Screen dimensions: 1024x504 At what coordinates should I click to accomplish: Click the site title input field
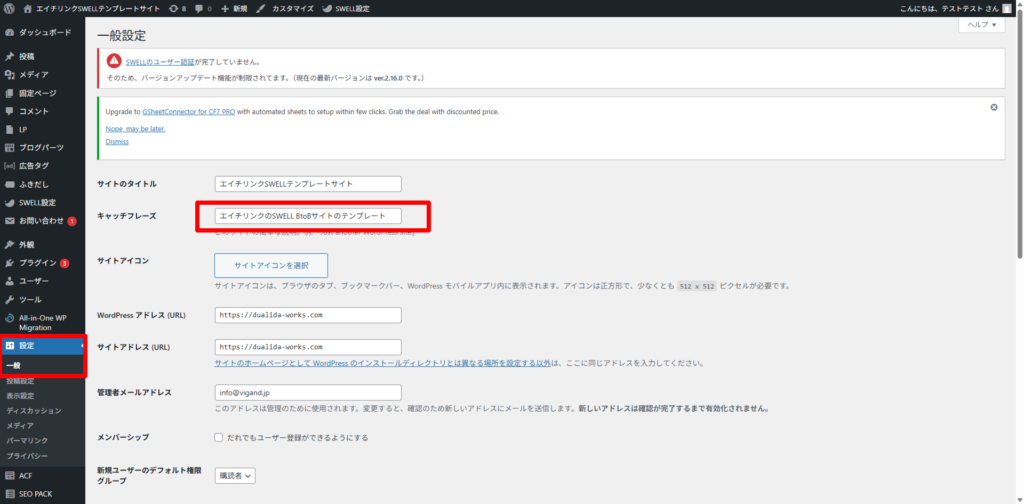(308, 184)
